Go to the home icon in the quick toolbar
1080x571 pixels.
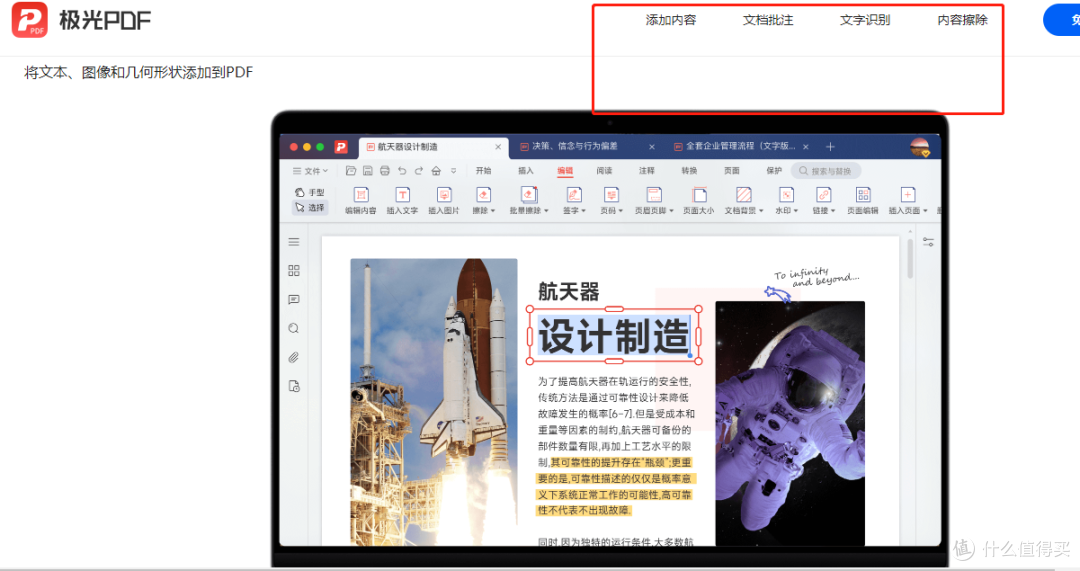pos(436,170)
